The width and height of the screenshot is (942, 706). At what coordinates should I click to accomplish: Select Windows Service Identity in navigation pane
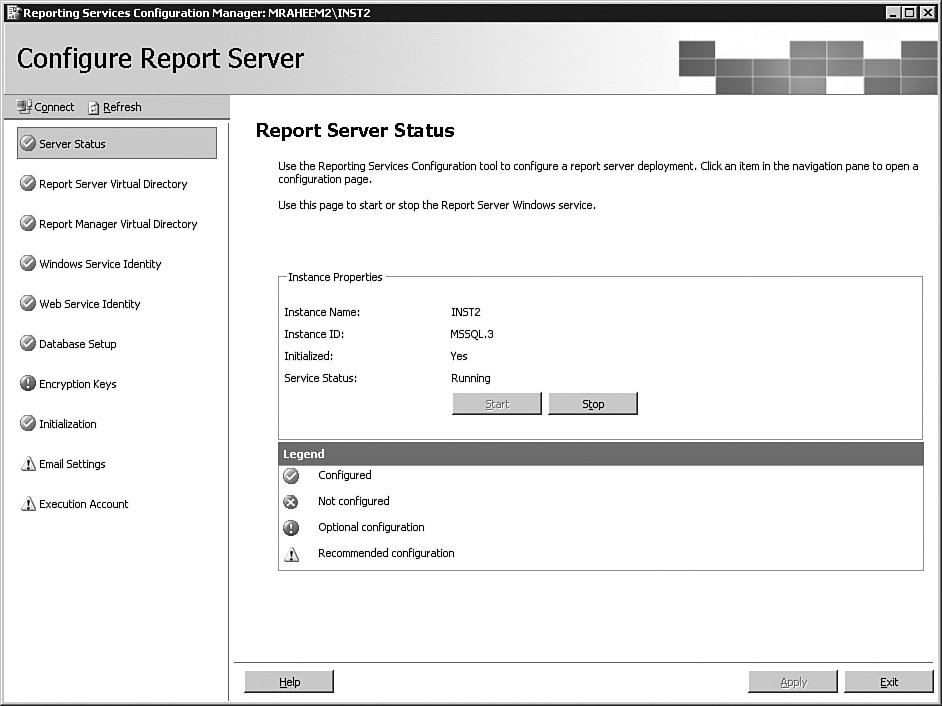pyautogui.click(x=100, y=264)
